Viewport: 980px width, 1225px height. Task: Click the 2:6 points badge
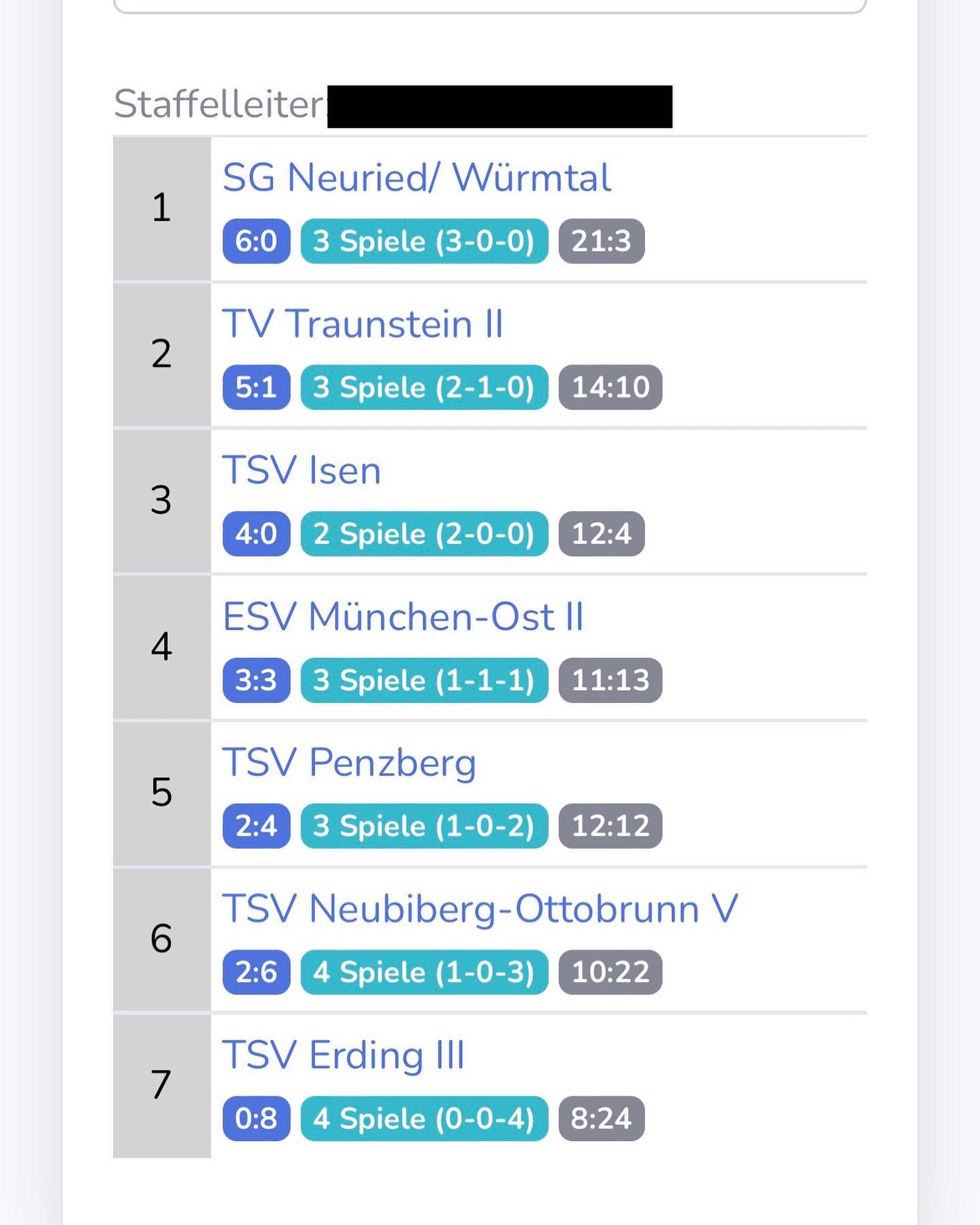(x=256, y=972)
